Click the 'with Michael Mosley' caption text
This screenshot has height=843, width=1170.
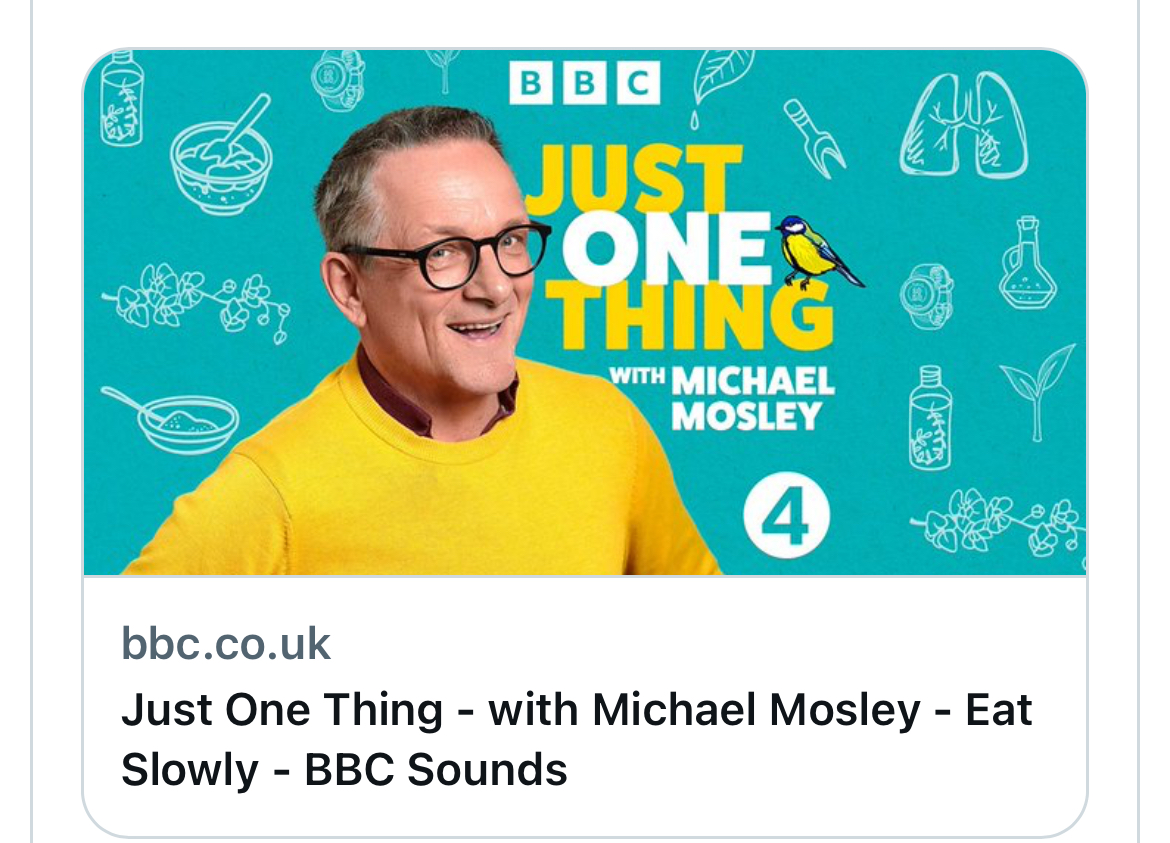coord(722,398)
